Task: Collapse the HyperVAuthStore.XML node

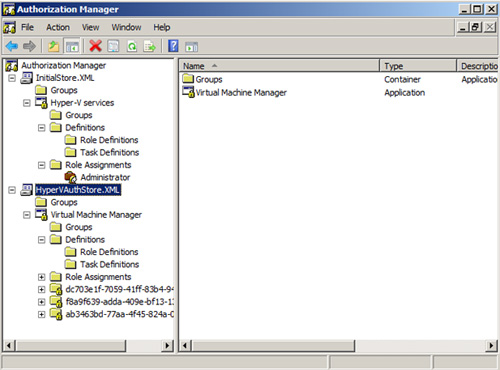Action: [x=12, y=190]
